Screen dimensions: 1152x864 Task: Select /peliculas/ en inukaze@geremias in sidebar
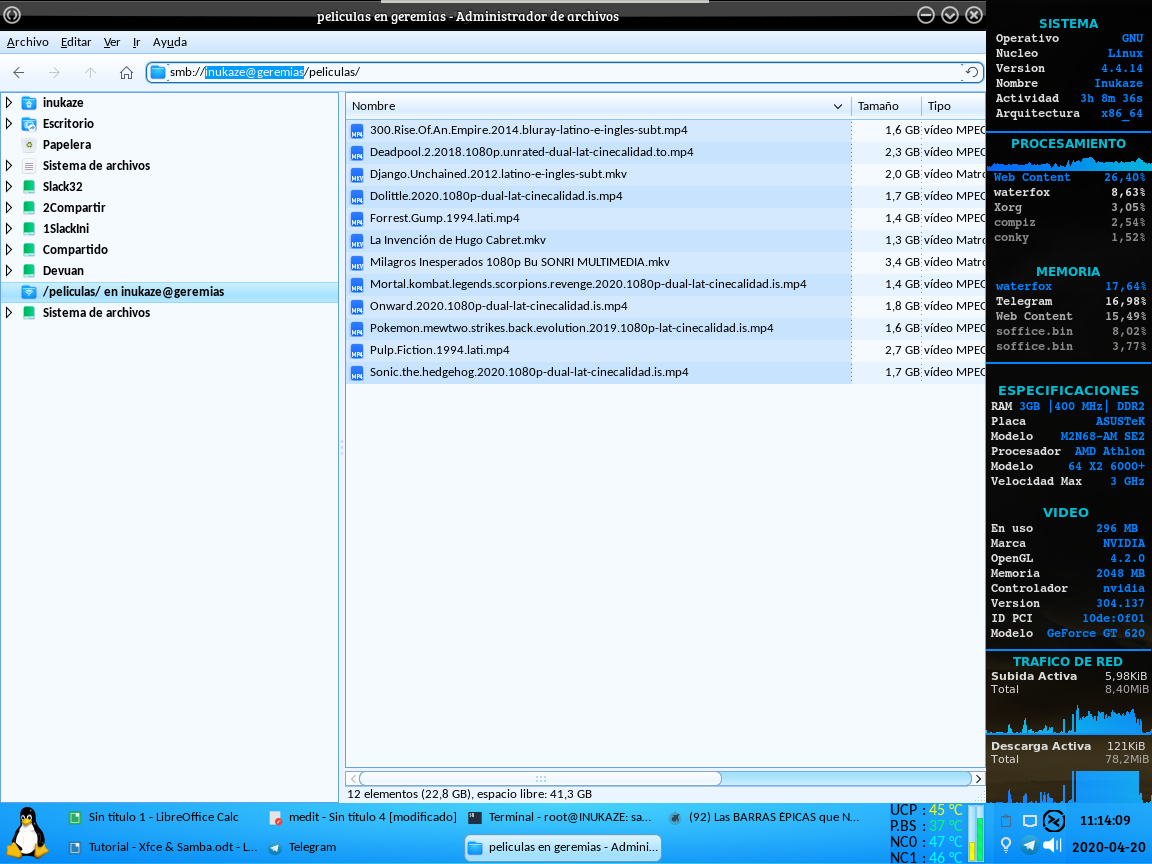pyautogui.click(x=169, y=292)
